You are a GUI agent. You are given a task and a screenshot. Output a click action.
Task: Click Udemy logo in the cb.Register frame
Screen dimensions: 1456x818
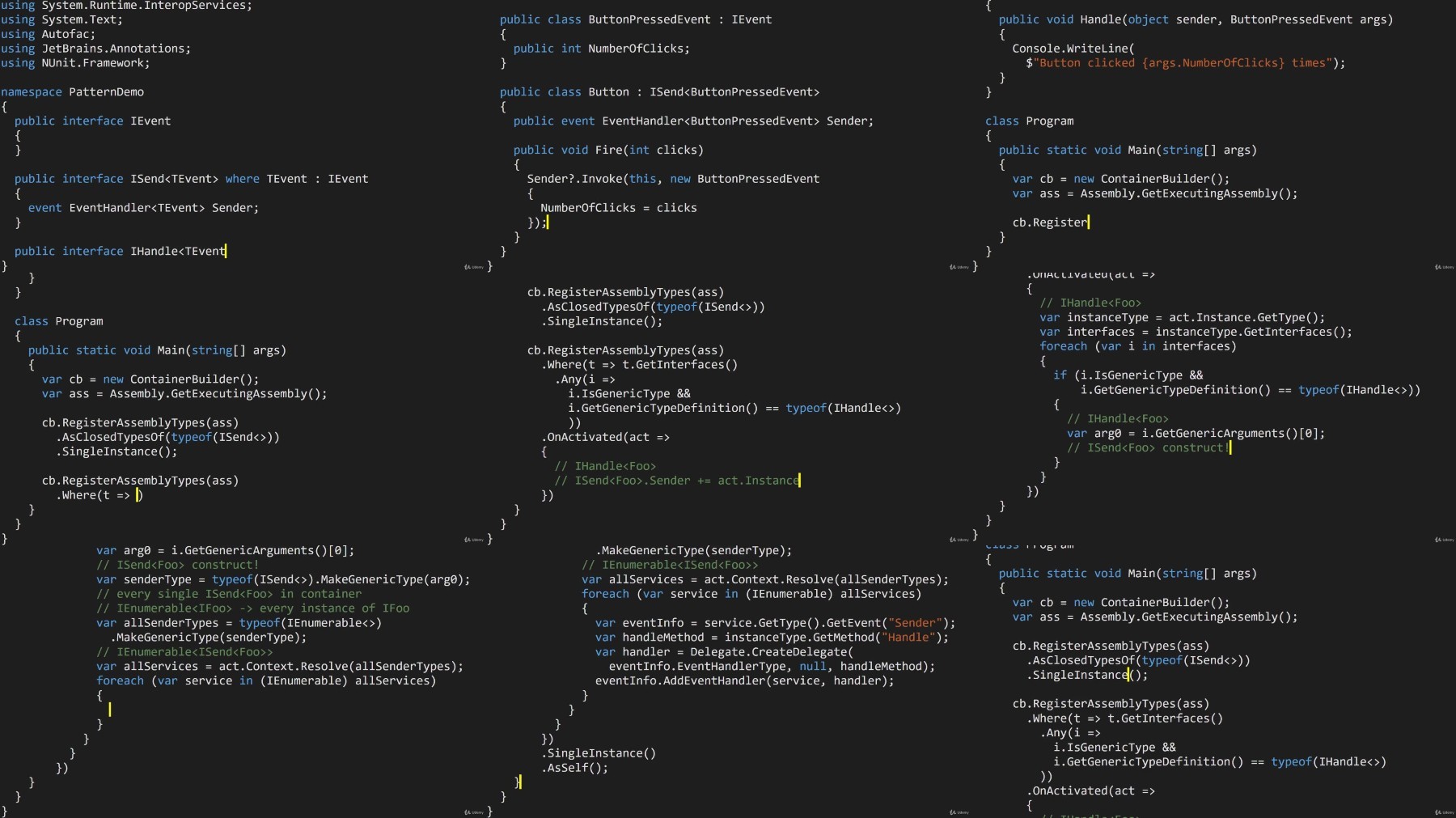click(x=1445, y=267)
